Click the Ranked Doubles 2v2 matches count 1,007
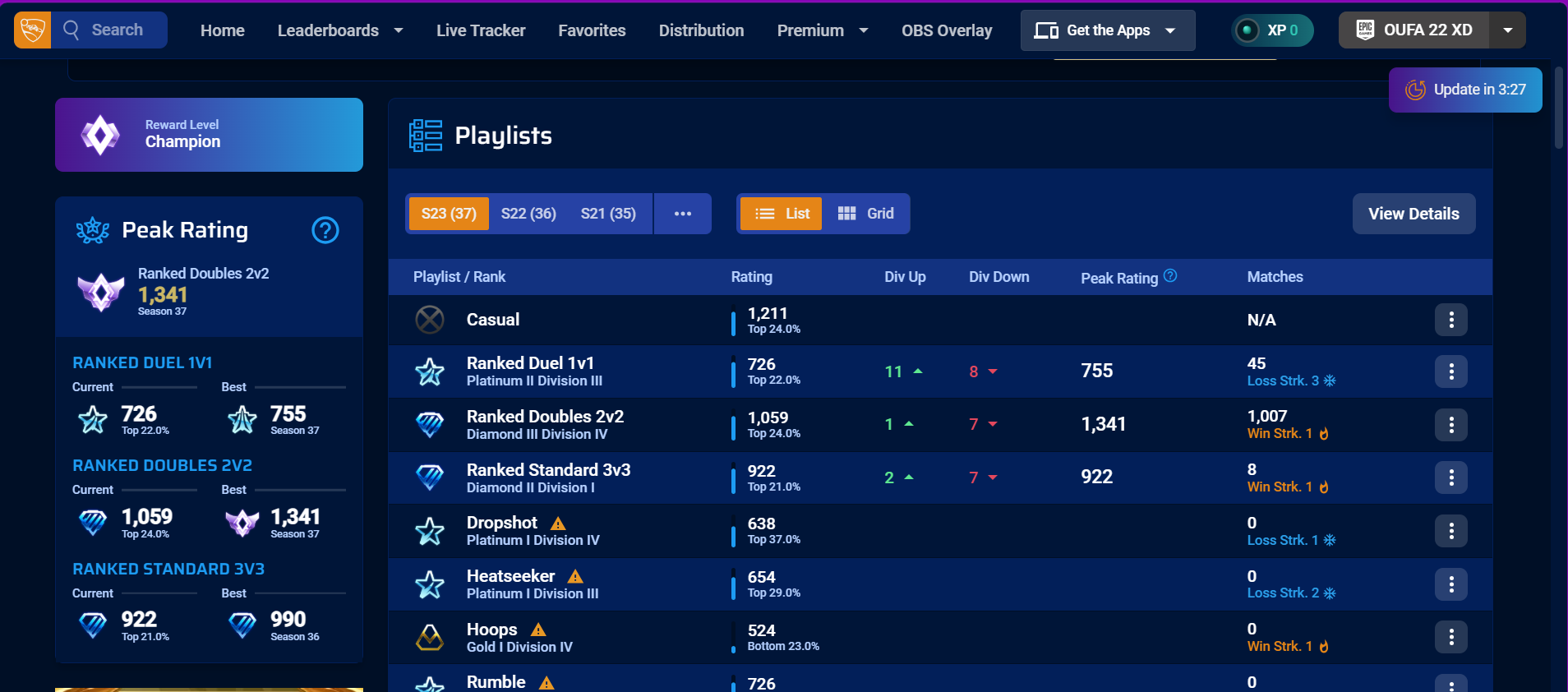 [1267, 416]
